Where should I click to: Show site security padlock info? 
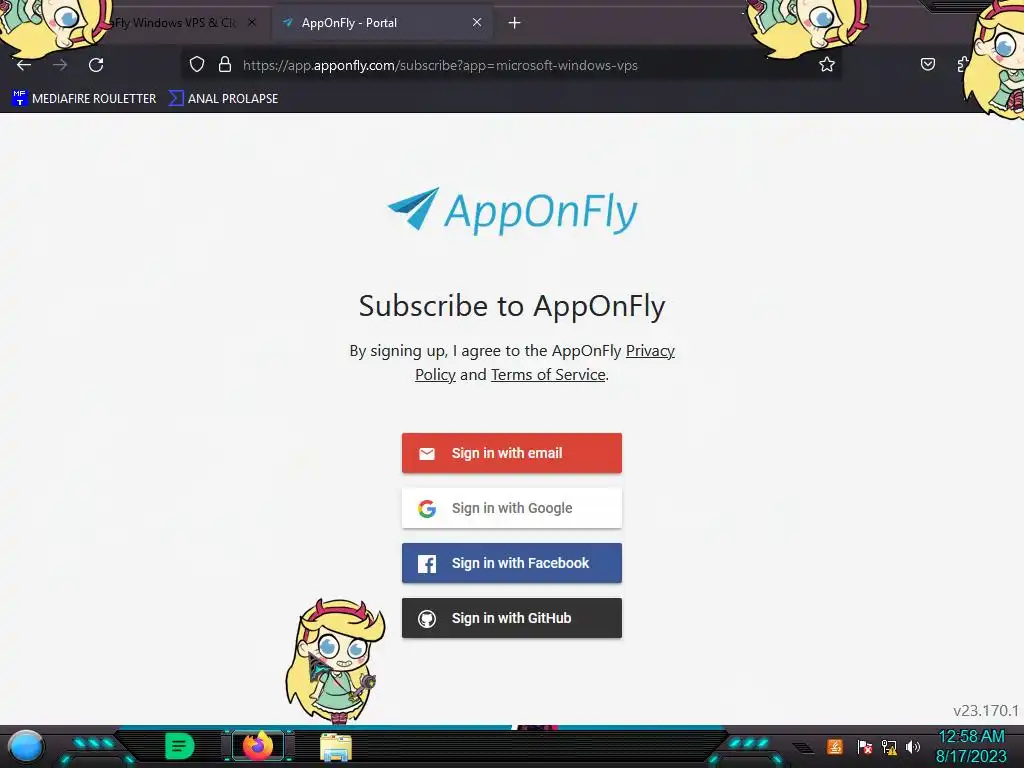click(x=225, y=65)
